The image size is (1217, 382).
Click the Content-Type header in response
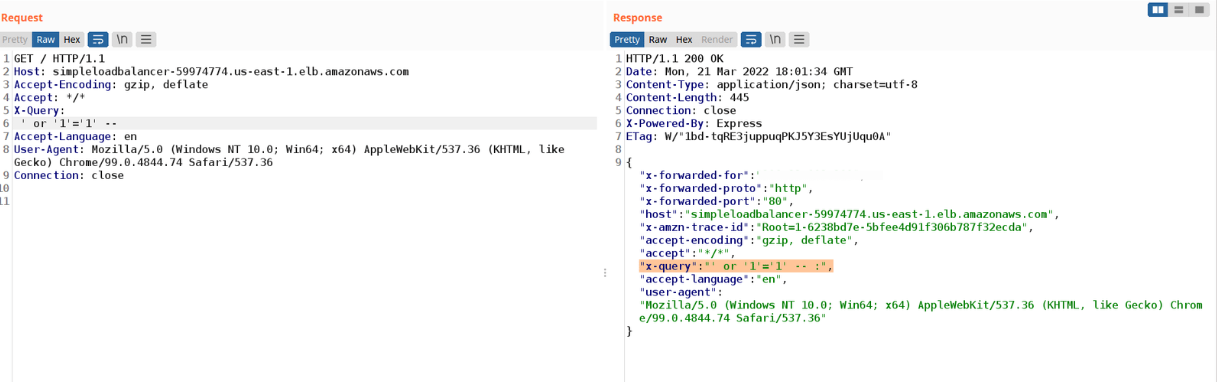coord(771,85)
